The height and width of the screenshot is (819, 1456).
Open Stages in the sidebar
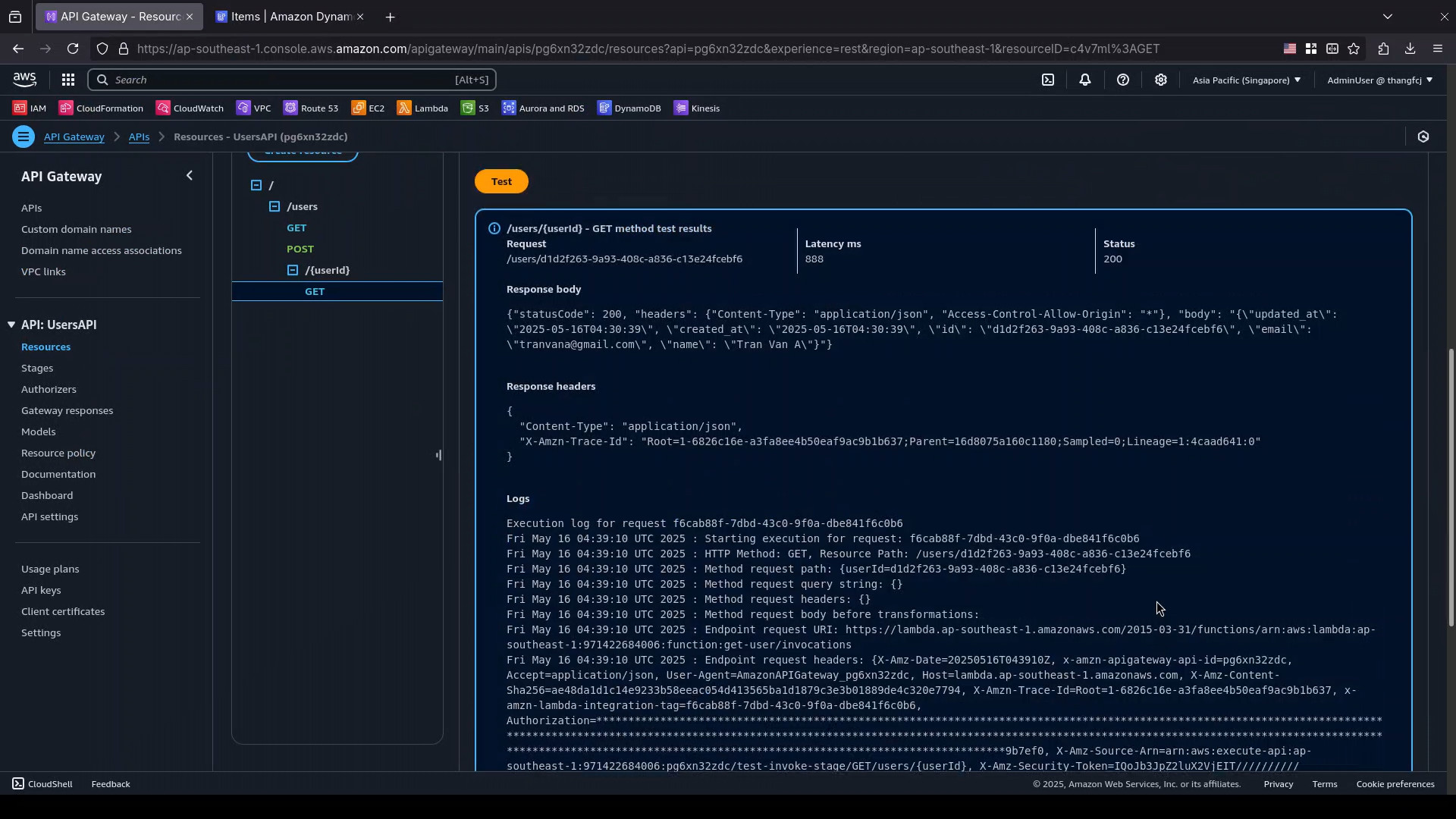[37, 368]
